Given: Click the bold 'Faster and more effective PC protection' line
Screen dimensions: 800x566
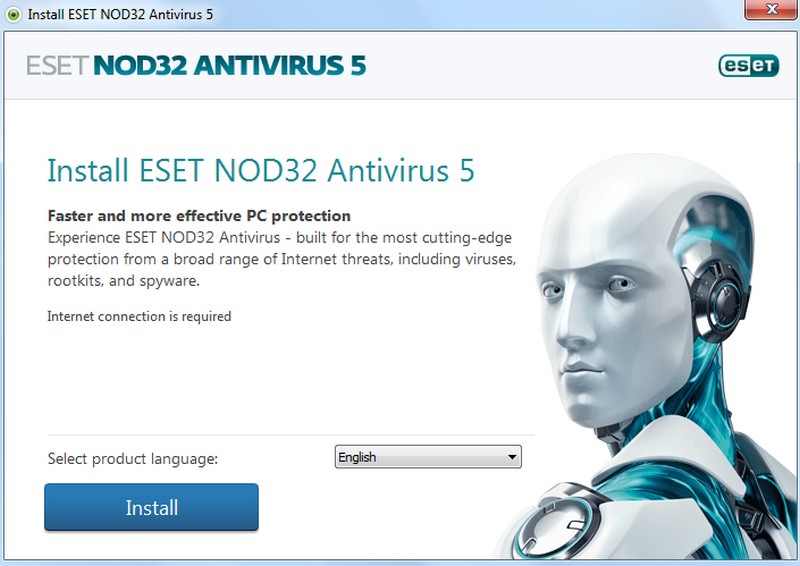Looking at the screenshot, I should 199,216.
